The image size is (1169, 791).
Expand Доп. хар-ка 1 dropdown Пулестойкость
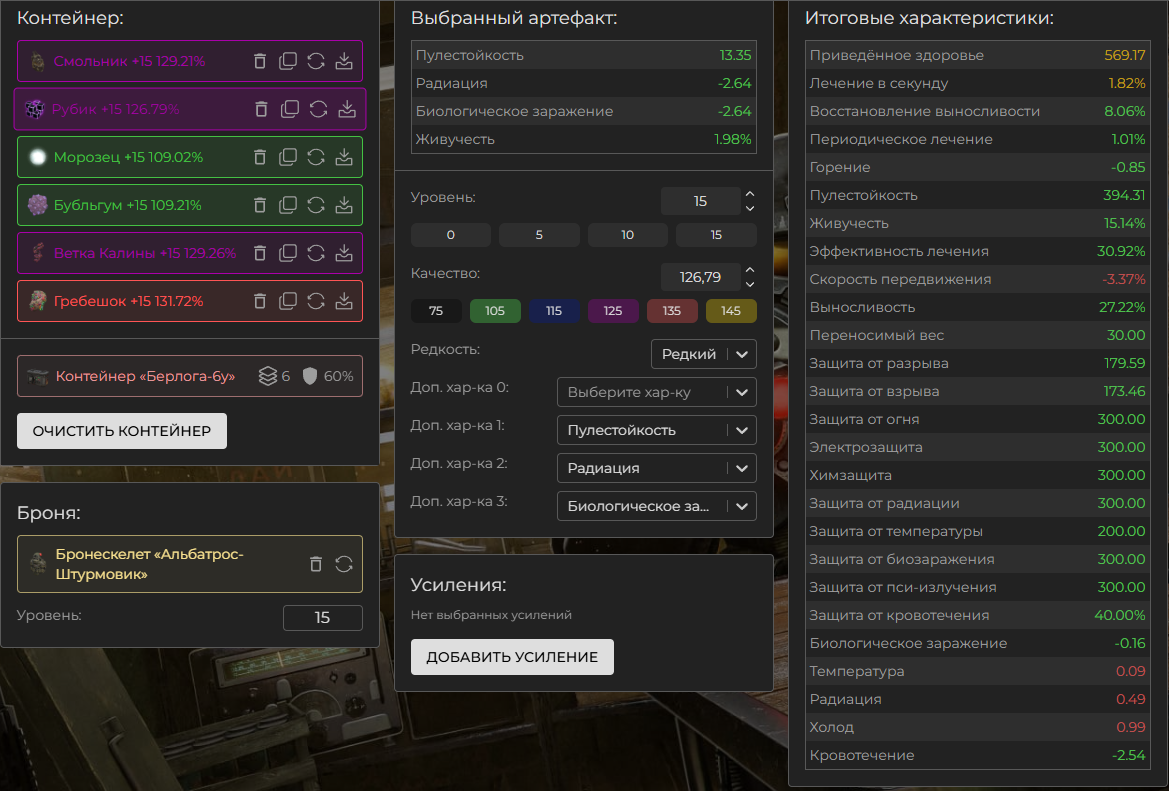pyautogui.click(x=657, y=430)
